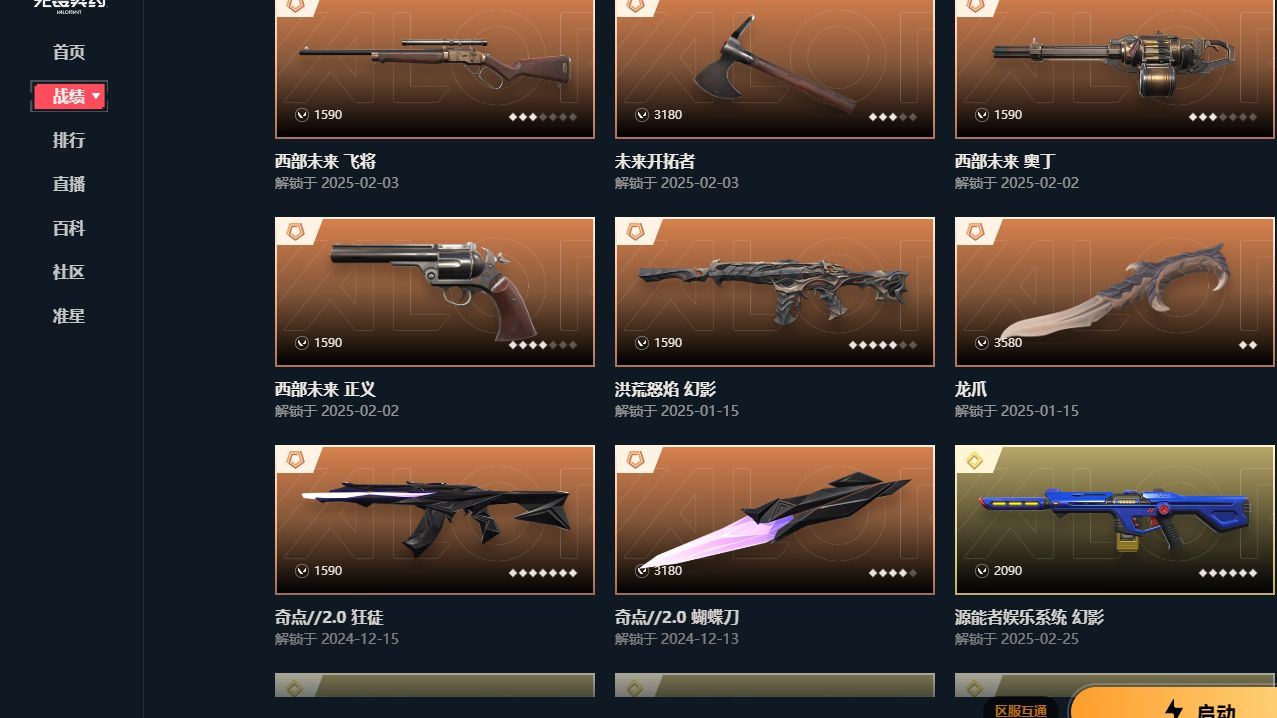Select 百科 in the sidebar
The height and width of the screenshot is (718, 1277).
tap(69, 228)
